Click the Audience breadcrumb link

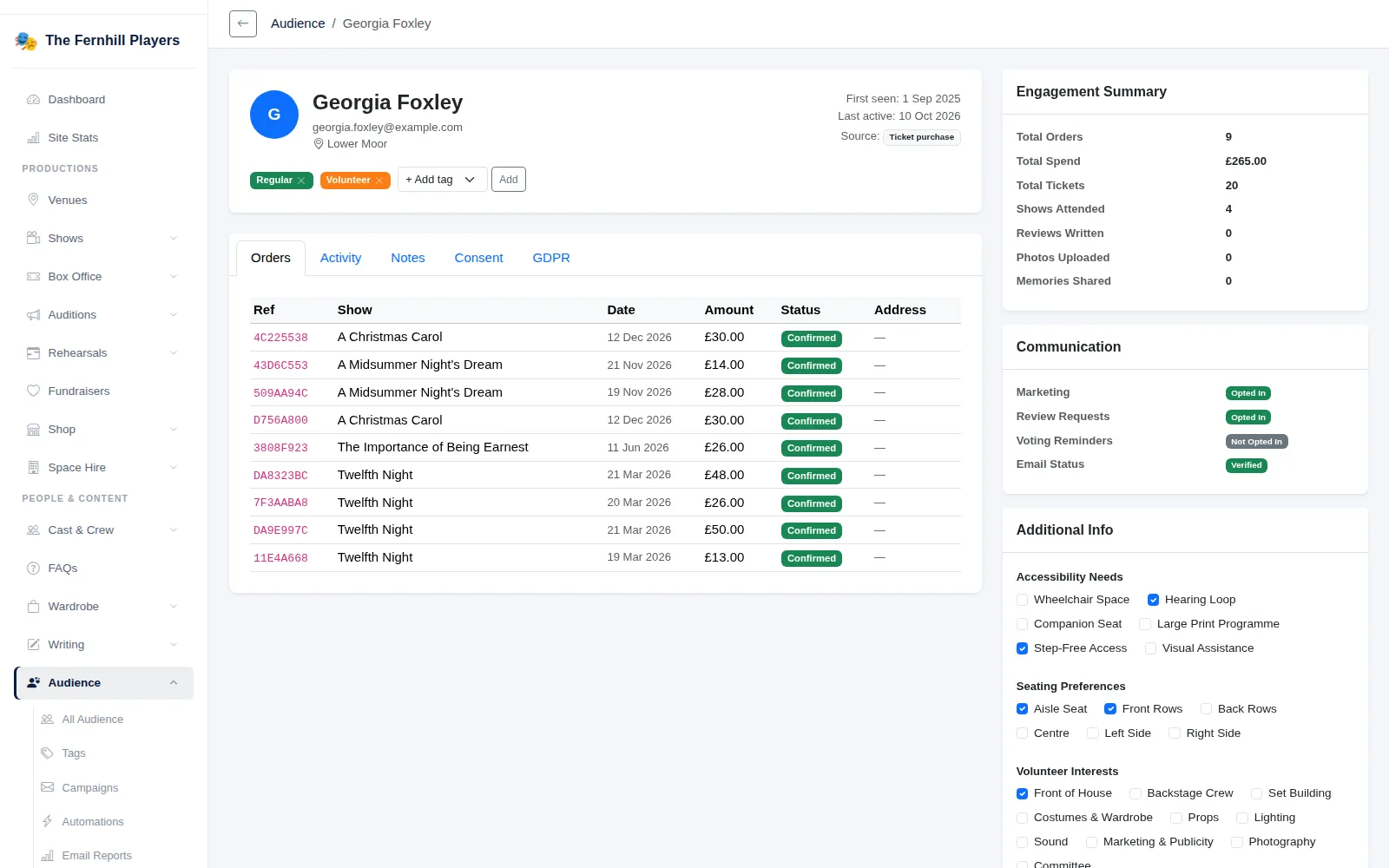pos(298,23)
